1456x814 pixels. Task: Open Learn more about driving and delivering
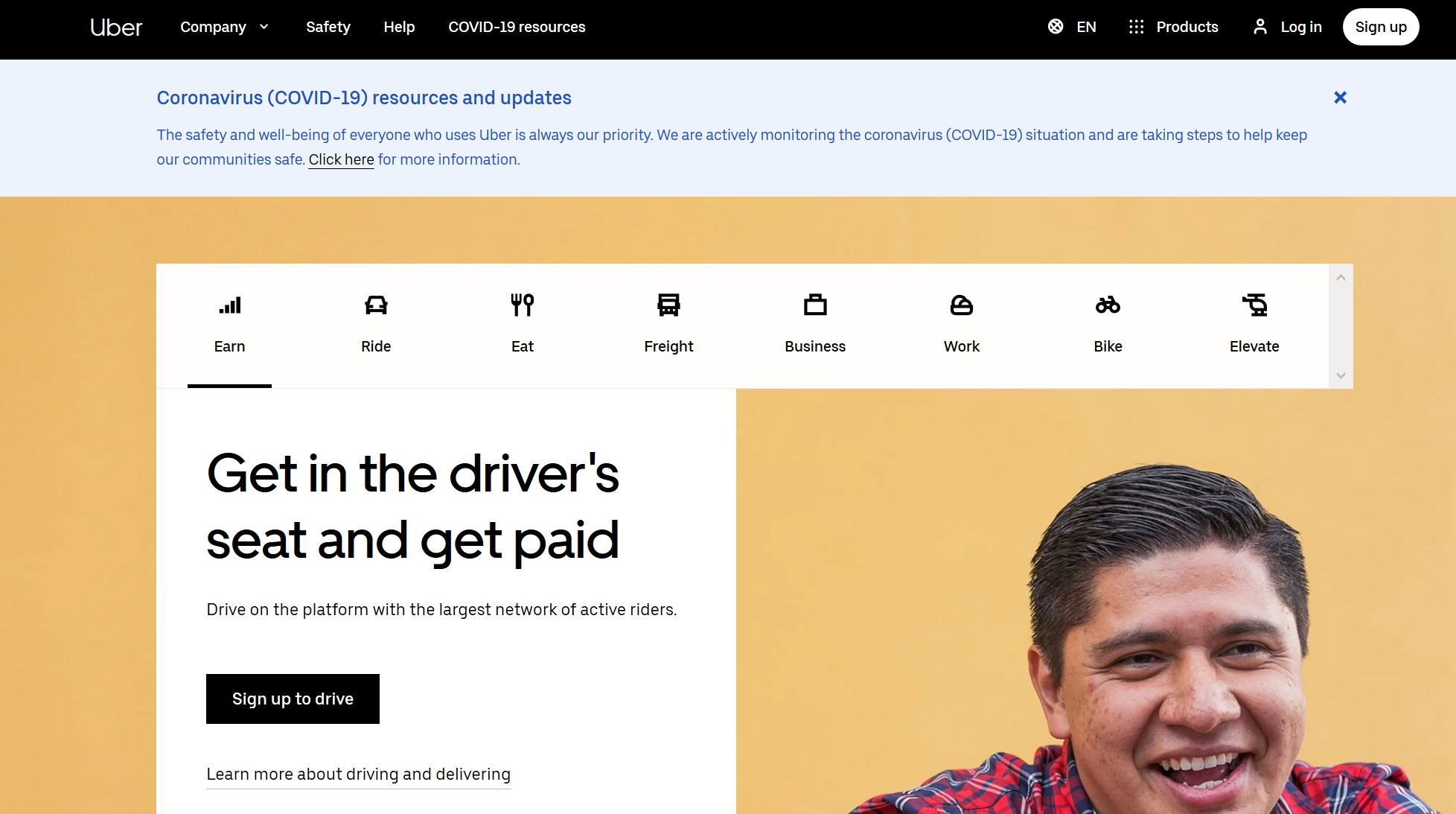click(x=358, y=774)
